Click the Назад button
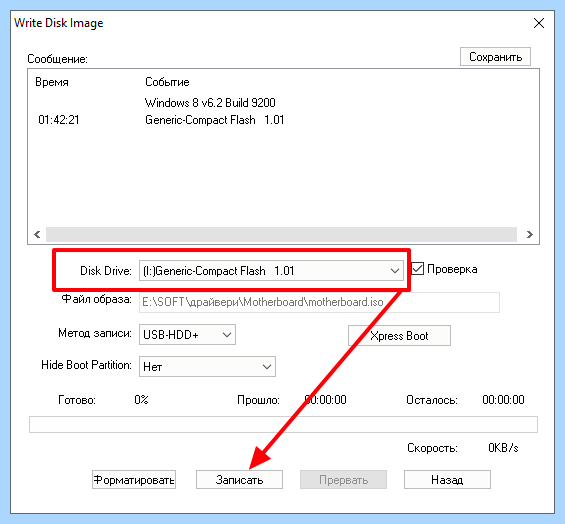Viewport: 565px width, 524px height. pyautogui.click(x=447, y=480)
